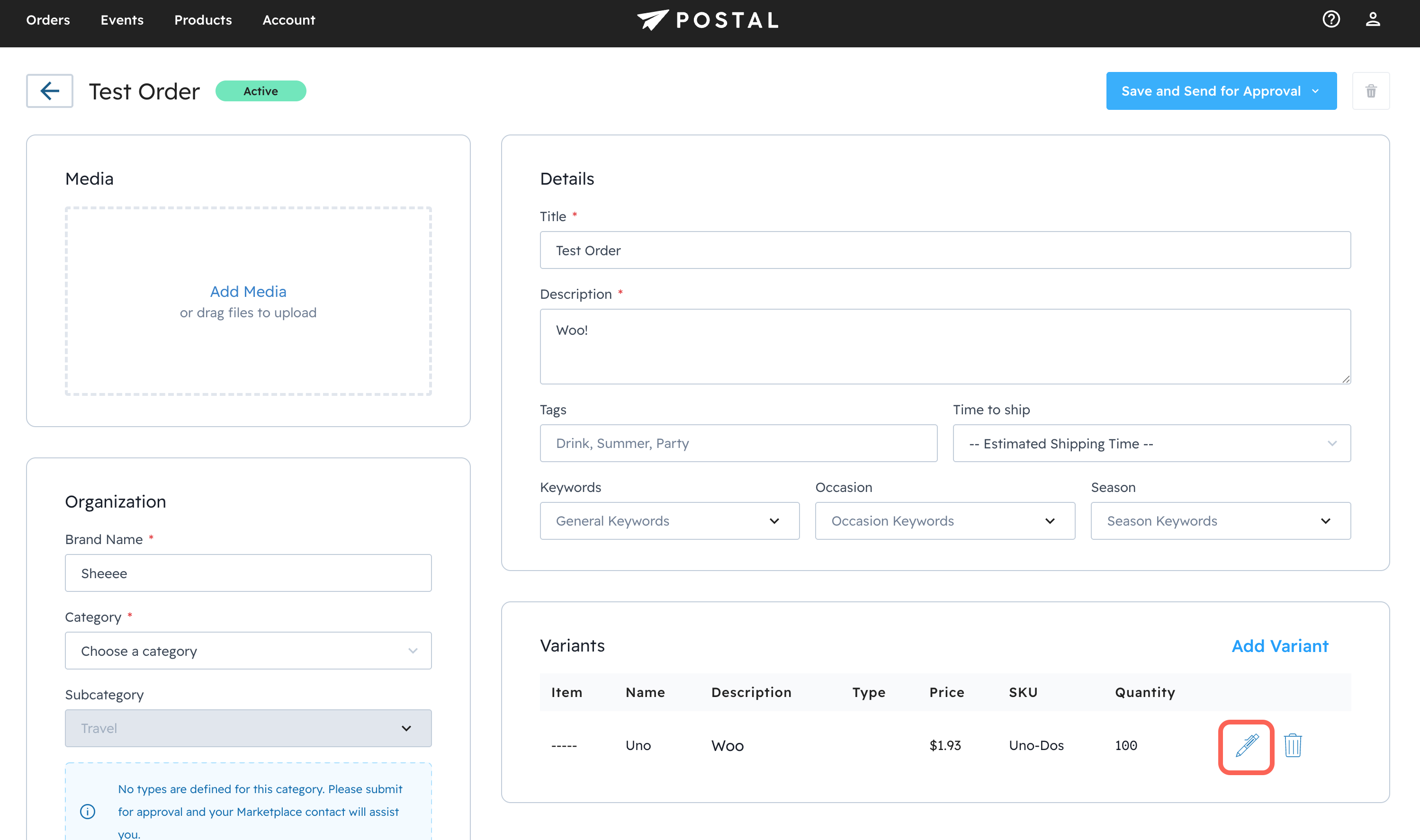Open the Occasion Keywords dropdown
The width and height of the screenshot is (1420, 840).
(x=944, y=521)
